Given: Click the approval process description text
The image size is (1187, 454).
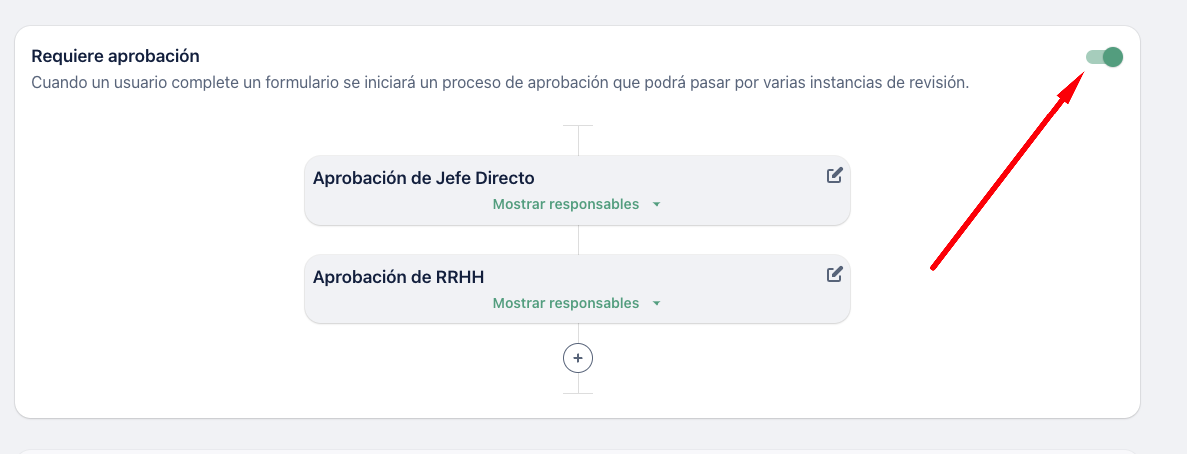Looking at the screenshot, I should point(500,82).
